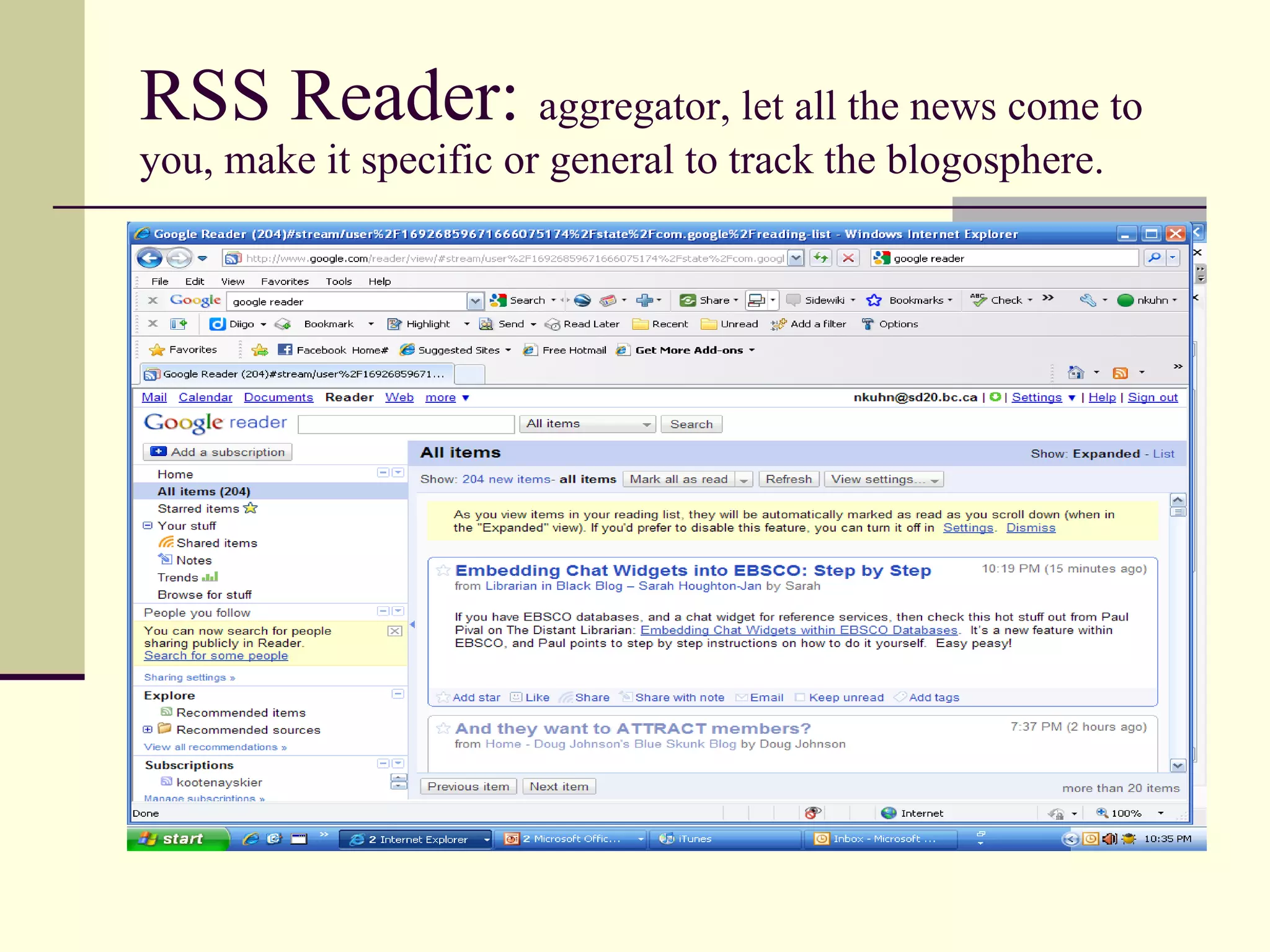Image resolution: width=1270 pixels, height=952 pixels.
Task: Click Like under the EBSCO article
Action: 530,698
